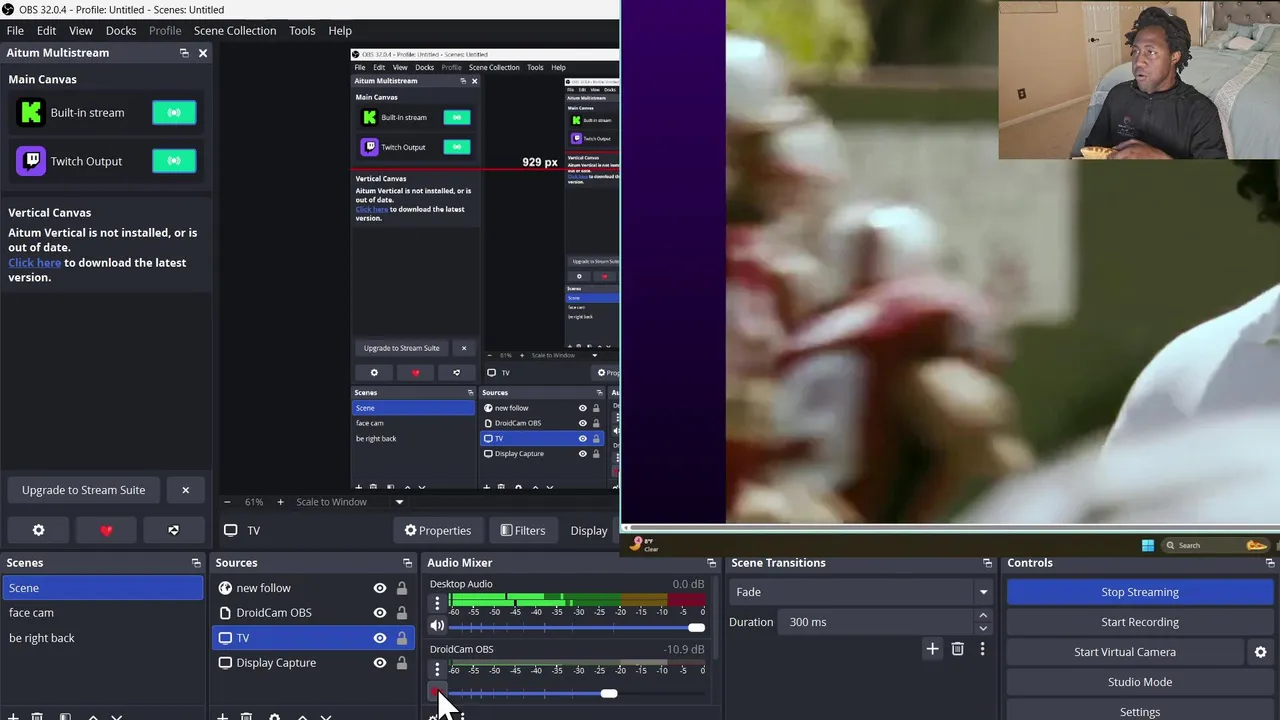Image resolution: width=1280 pixels, height=720 pixels.
Task: Zoom in the preview with plus icon
Action: [x=280, y=502]
